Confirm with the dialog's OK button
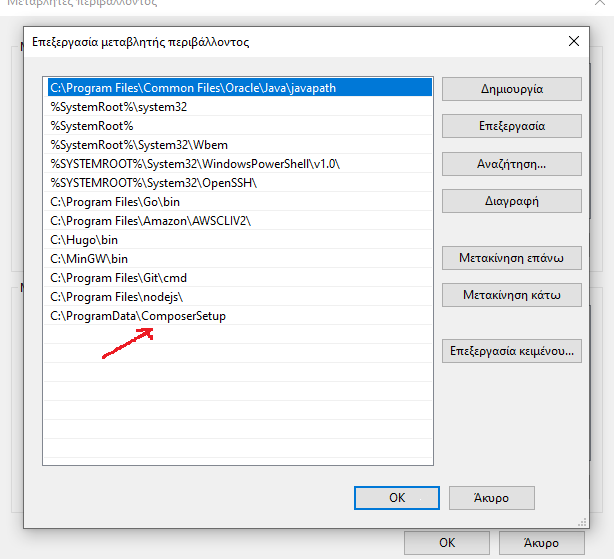The image size is (614, 559). coord(396,497)
